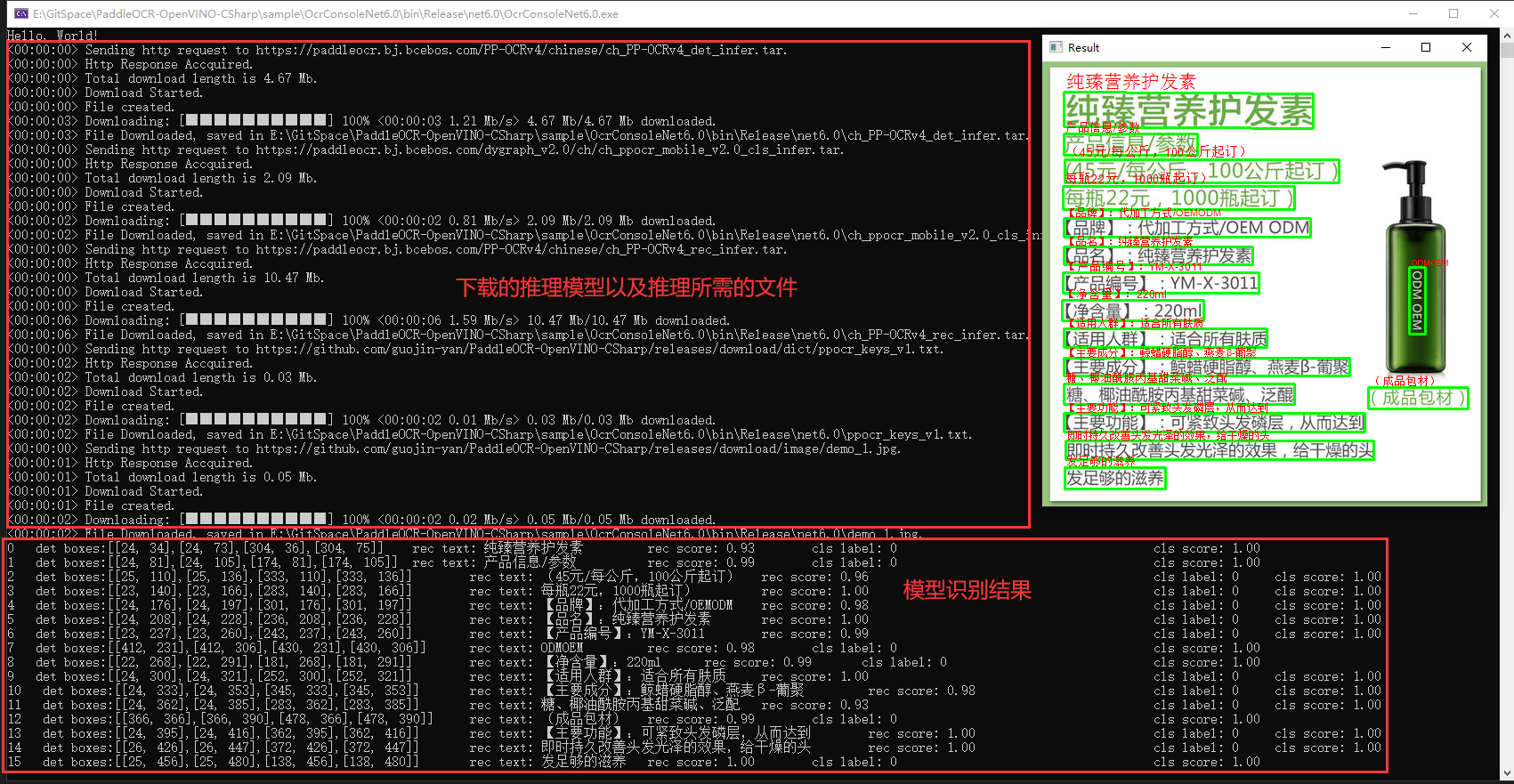Image resolution: width=1514 pixels, height=784 pixels.
Task: Click the console result row 7 text "ODMOEM"
Action: click(x=562, y=648)
